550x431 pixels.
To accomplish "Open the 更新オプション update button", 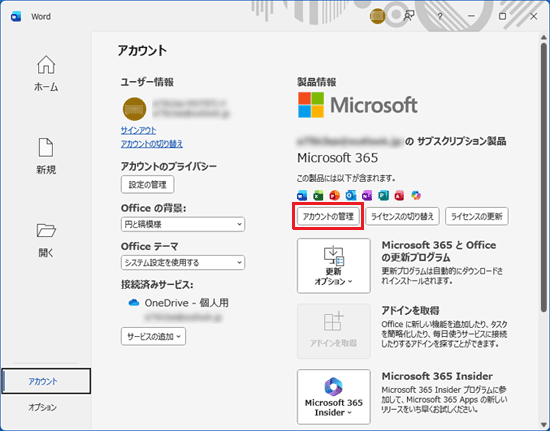I will (x=334, y=266).
